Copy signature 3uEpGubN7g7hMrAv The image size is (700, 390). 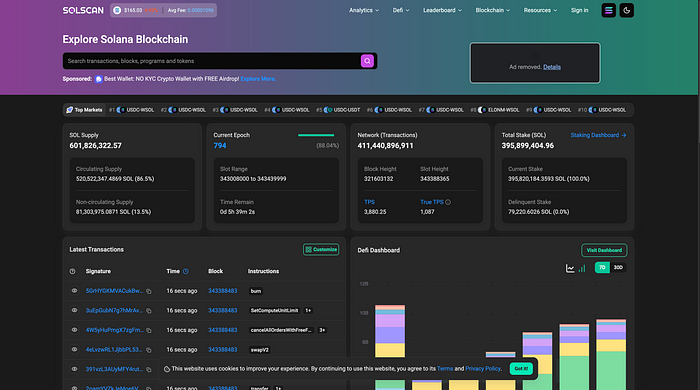point(149,311)
